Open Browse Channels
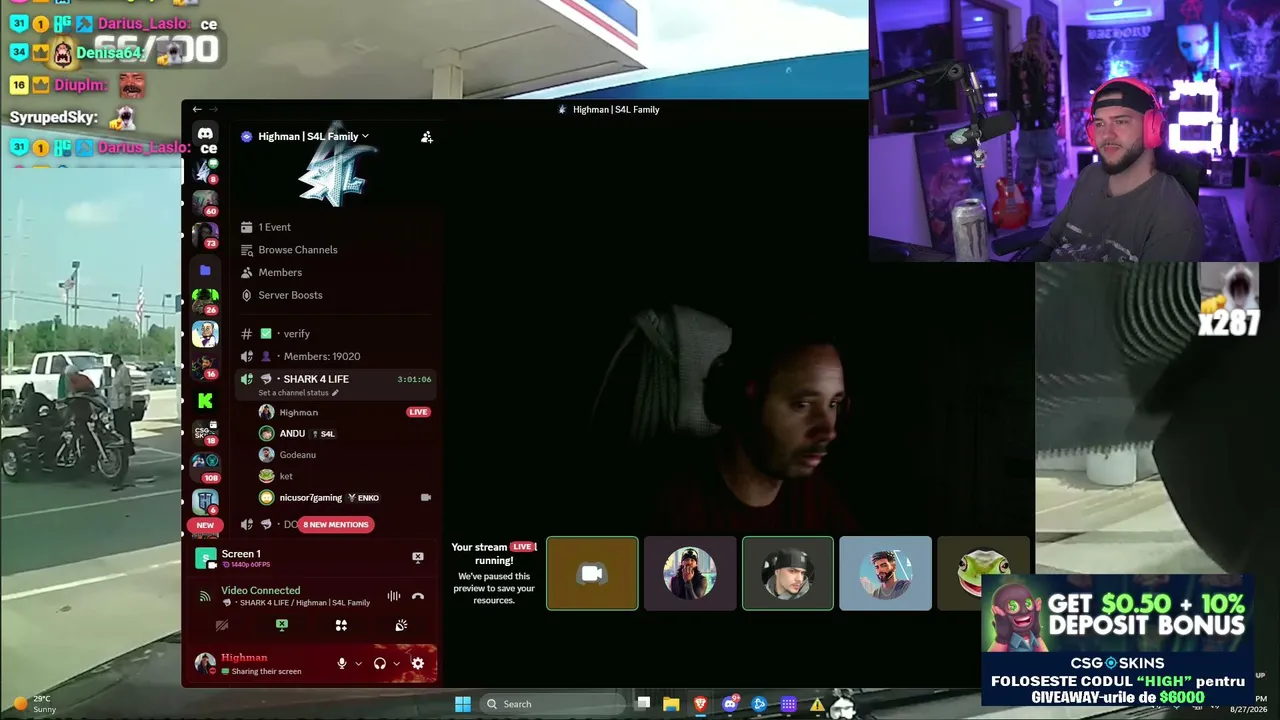Image resolution: width=1280 pixels, height=720 pixels. pos(337,250)
